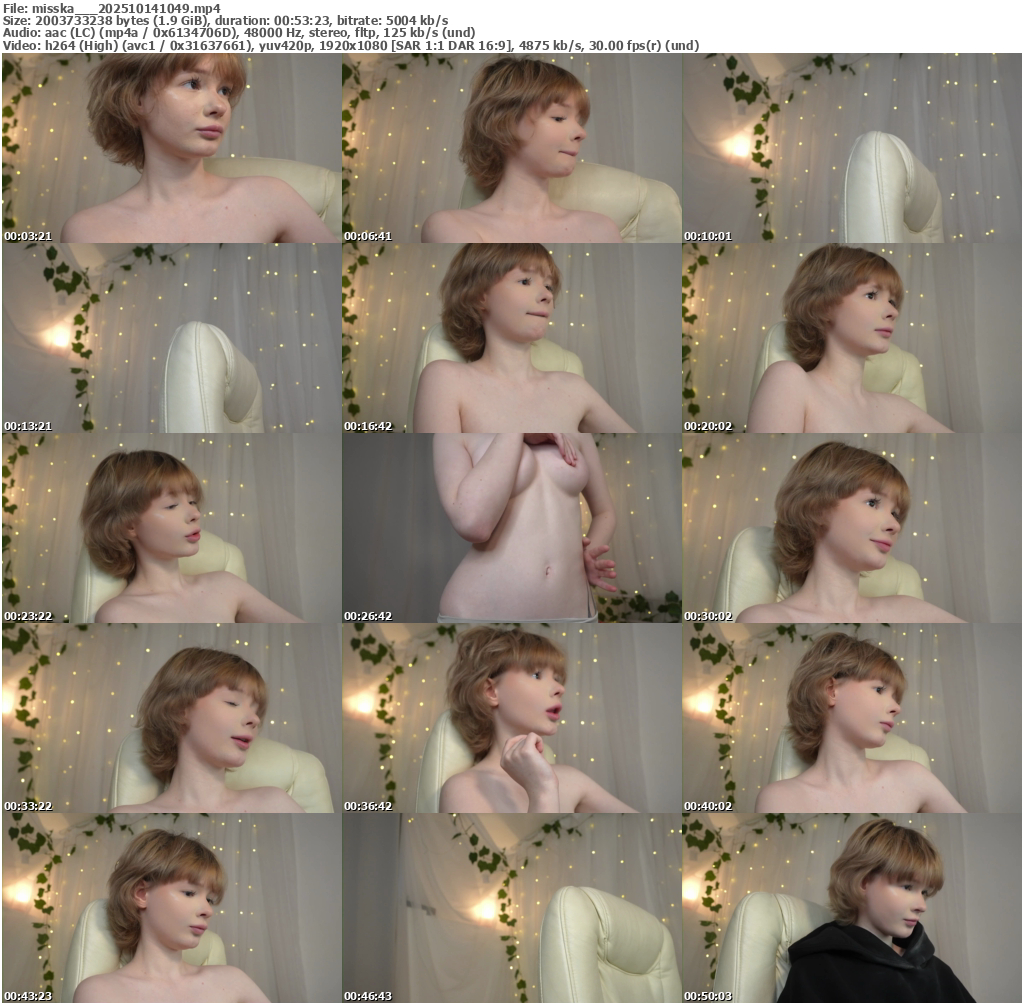Select the frame stamped 00:30:02

pos(852,528)
